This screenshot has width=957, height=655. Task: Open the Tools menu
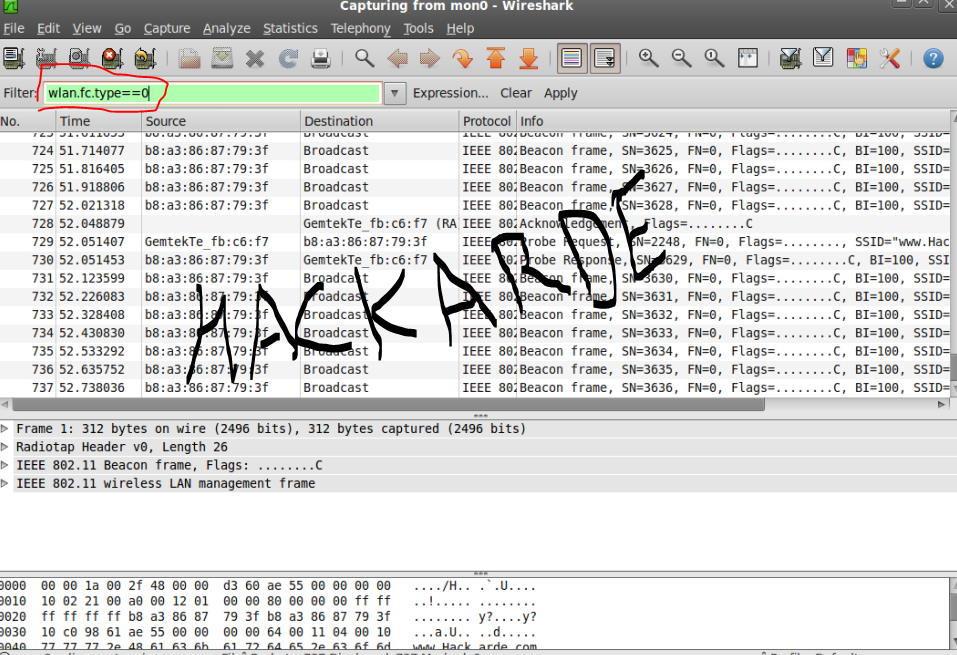point(418,28)
